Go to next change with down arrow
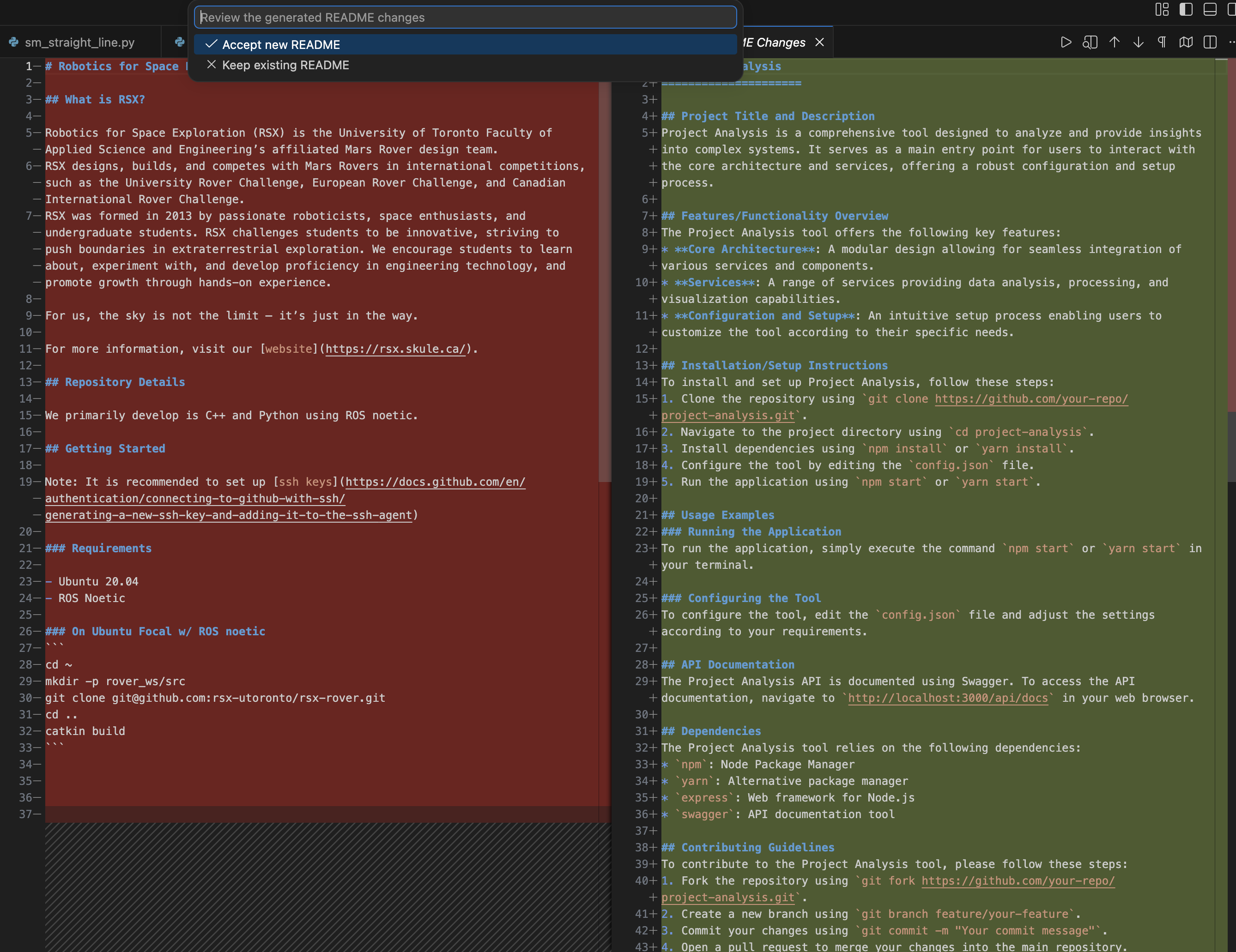Screen dimensions: 1236x952 tap(1138, 42)
